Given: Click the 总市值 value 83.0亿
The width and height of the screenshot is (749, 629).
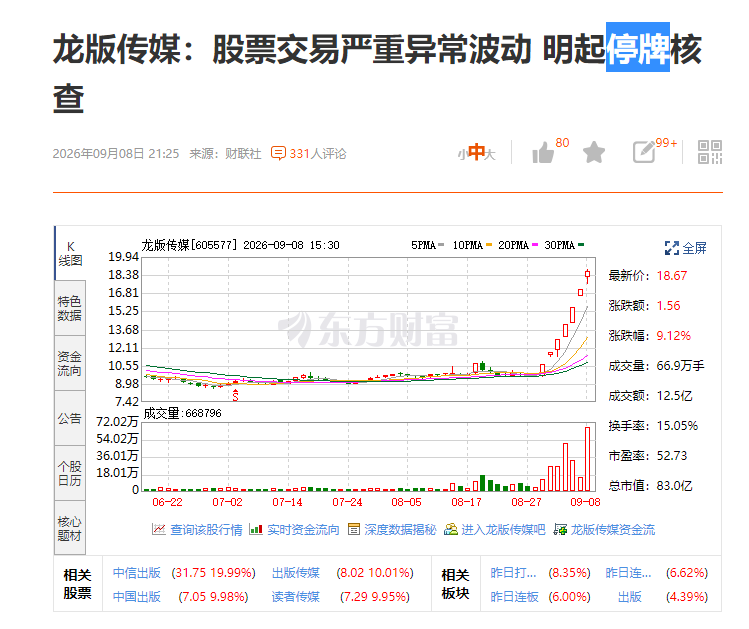Looking at the screenshot, I should click(x=674, y=486).
